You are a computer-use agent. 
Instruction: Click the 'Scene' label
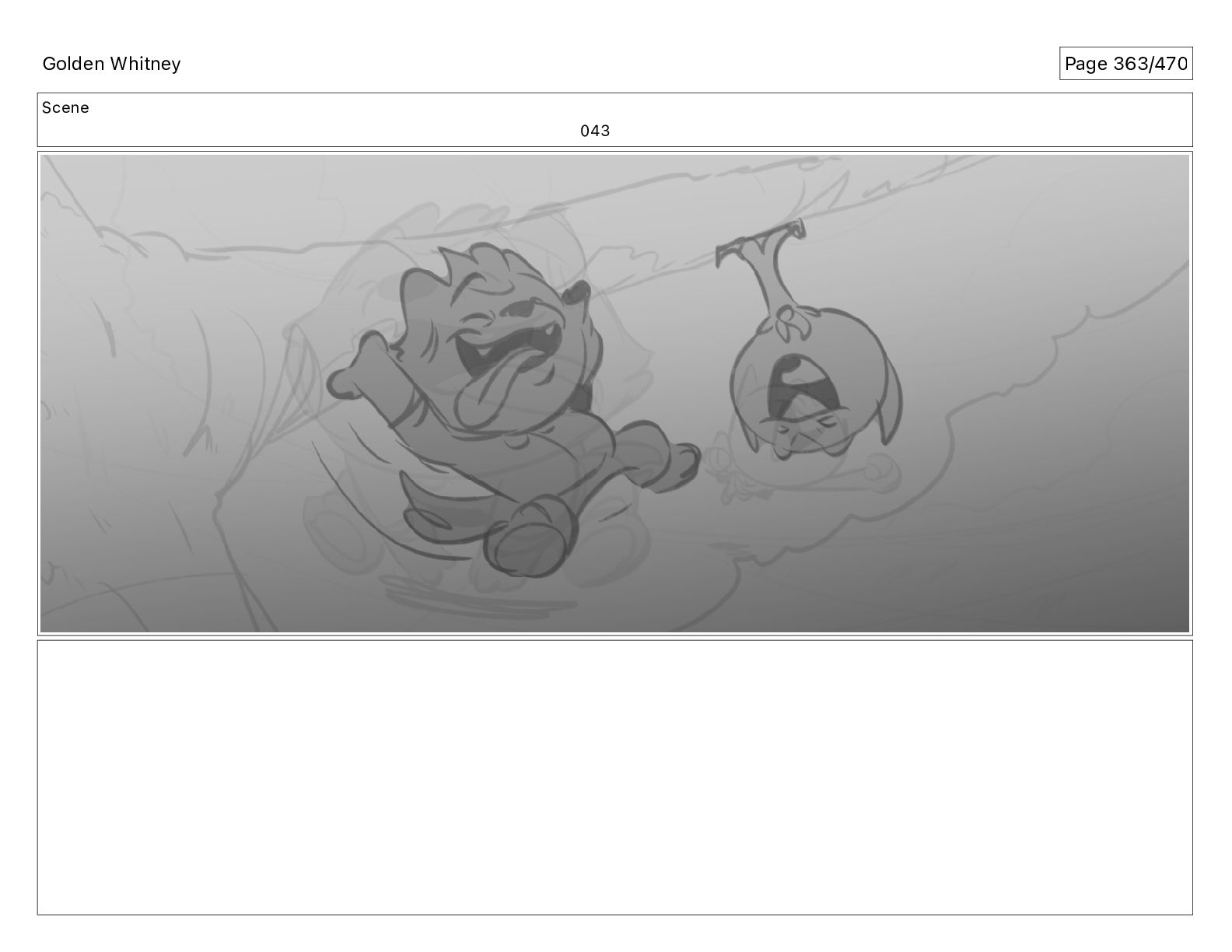65,108
